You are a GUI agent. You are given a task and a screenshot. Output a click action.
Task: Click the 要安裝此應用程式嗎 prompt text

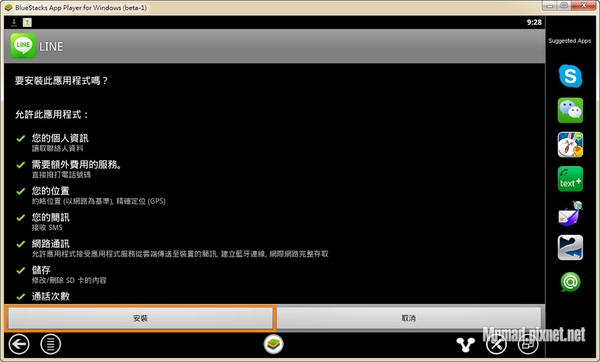61,80
